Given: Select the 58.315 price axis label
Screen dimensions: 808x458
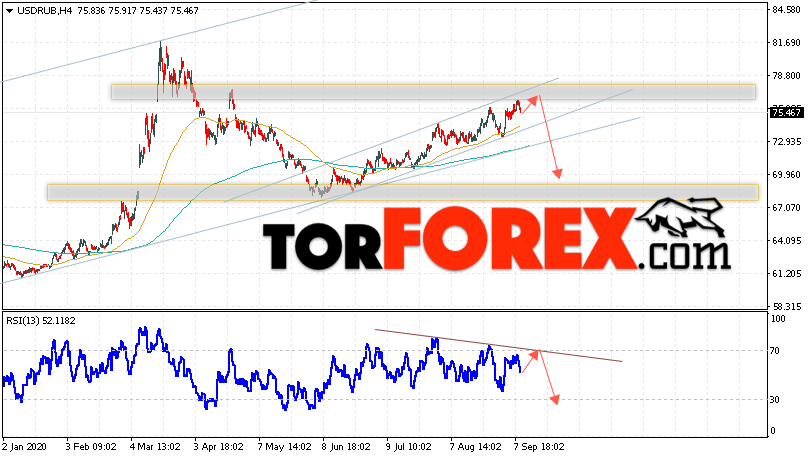Looking at the screenshot, I should point(786,307).
